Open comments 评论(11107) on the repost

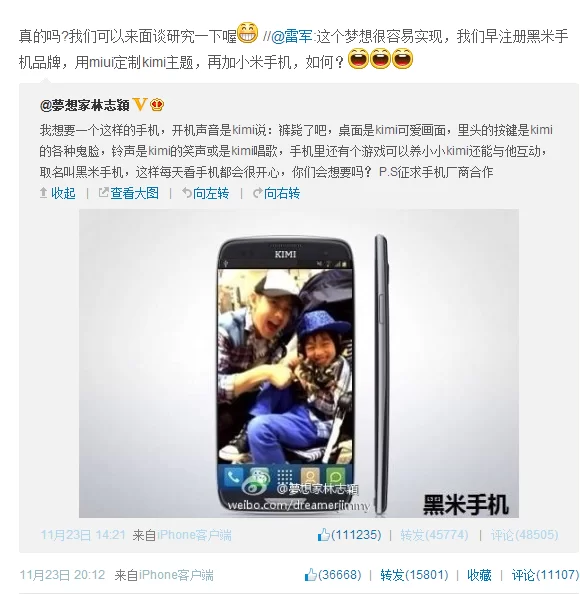click(545, 575)
